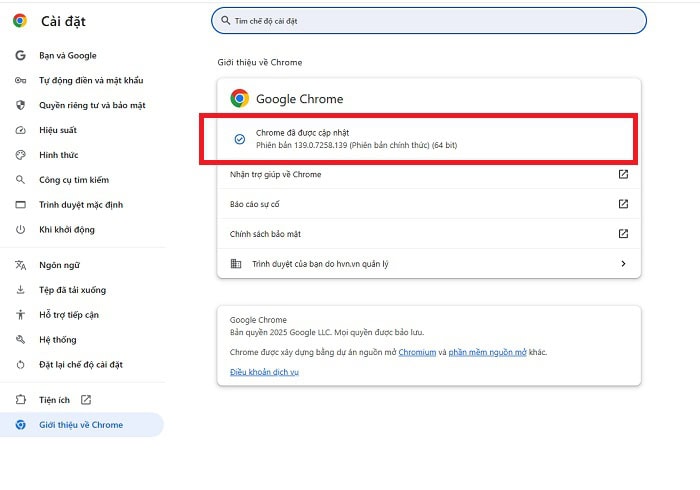Screen dimensions: 700x490
Task: Click the Chrome icon for Giới thiệu về Chrome
Action: (21, 425)
